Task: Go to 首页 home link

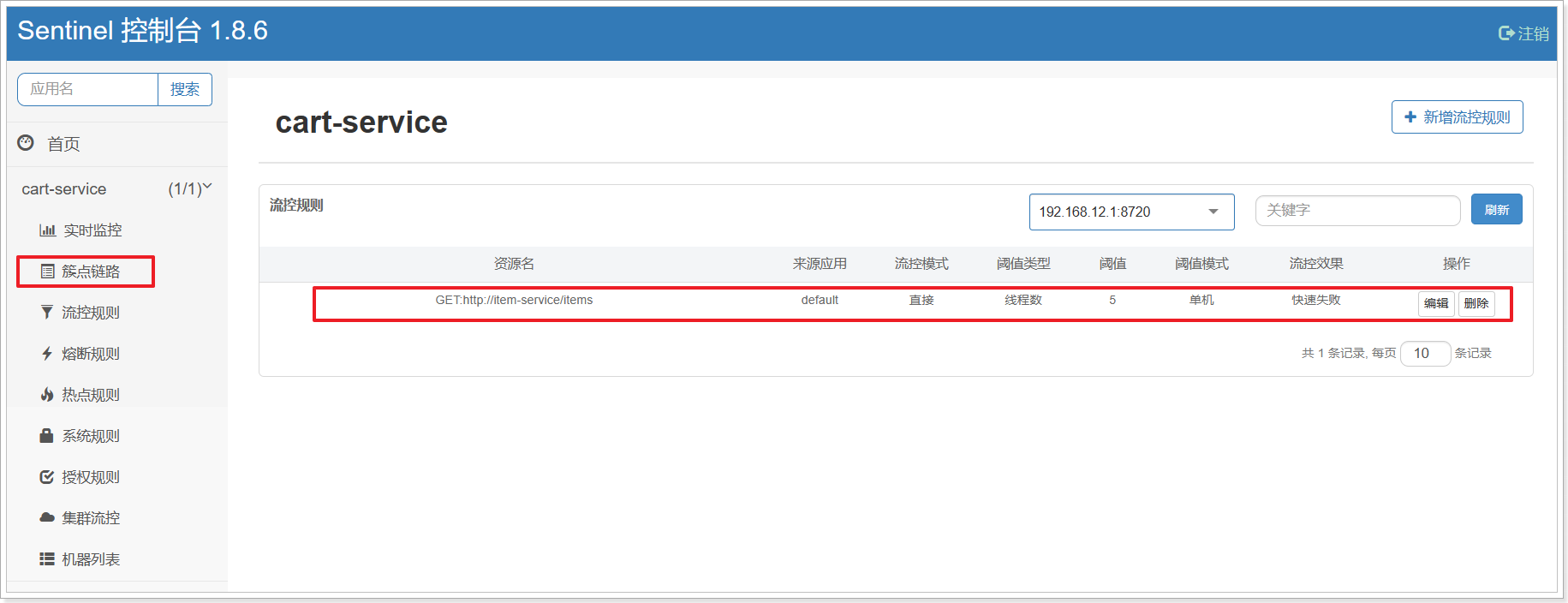Action: 63,144
